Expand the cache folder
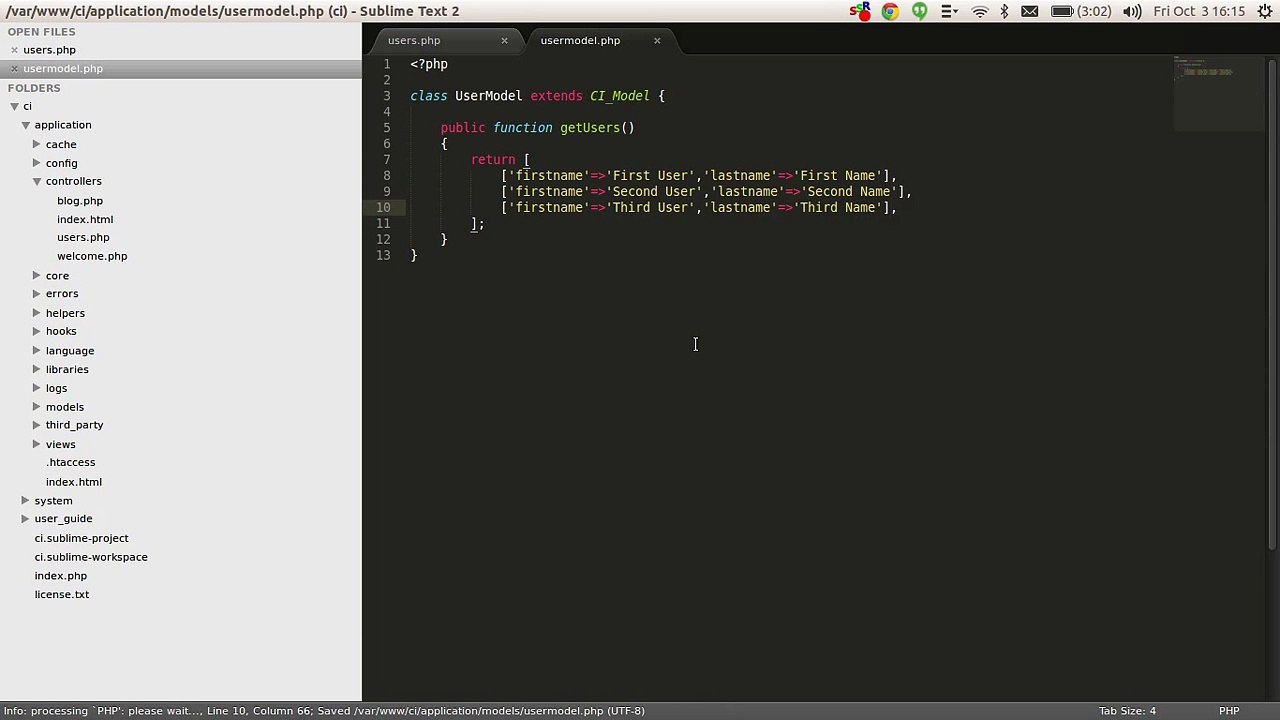The height and width of the screenshot is (720, 1280). click(36, 144)
